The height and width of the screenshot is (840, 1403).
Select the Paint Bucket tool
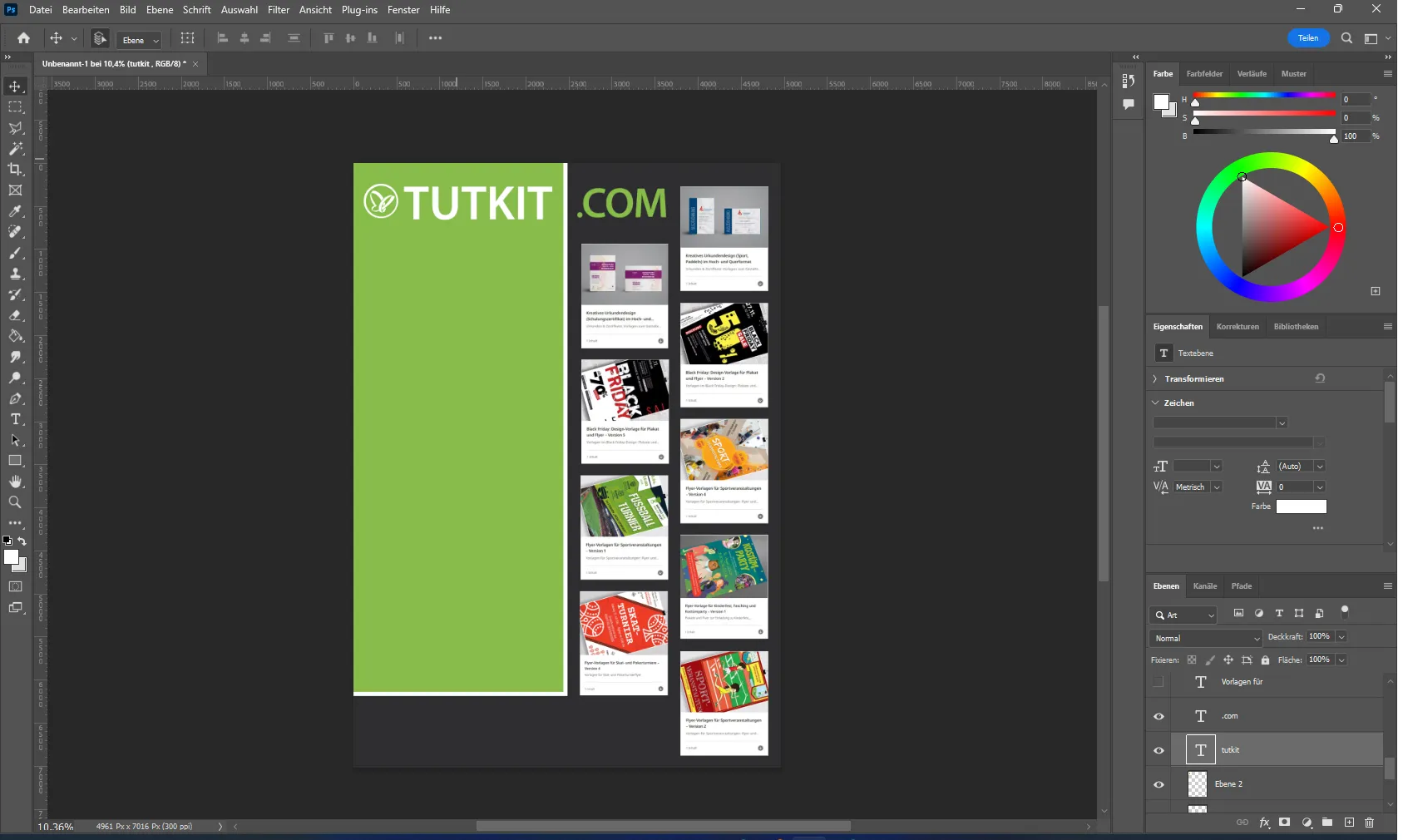15,336
